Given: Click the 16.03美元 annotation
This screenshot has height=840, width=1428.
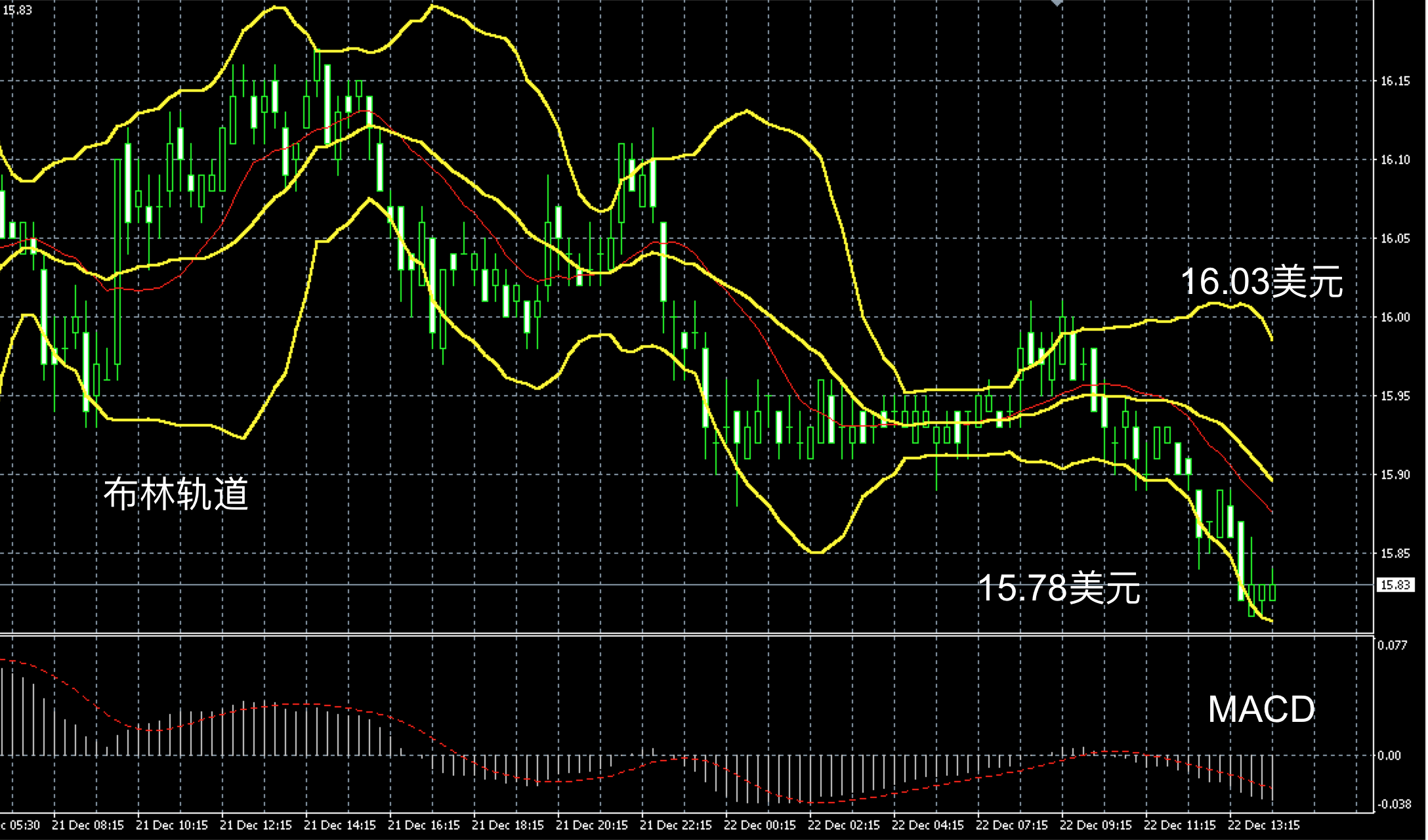Looking at the screenshot, I should pyautogui.click(x=1261, y=282).
